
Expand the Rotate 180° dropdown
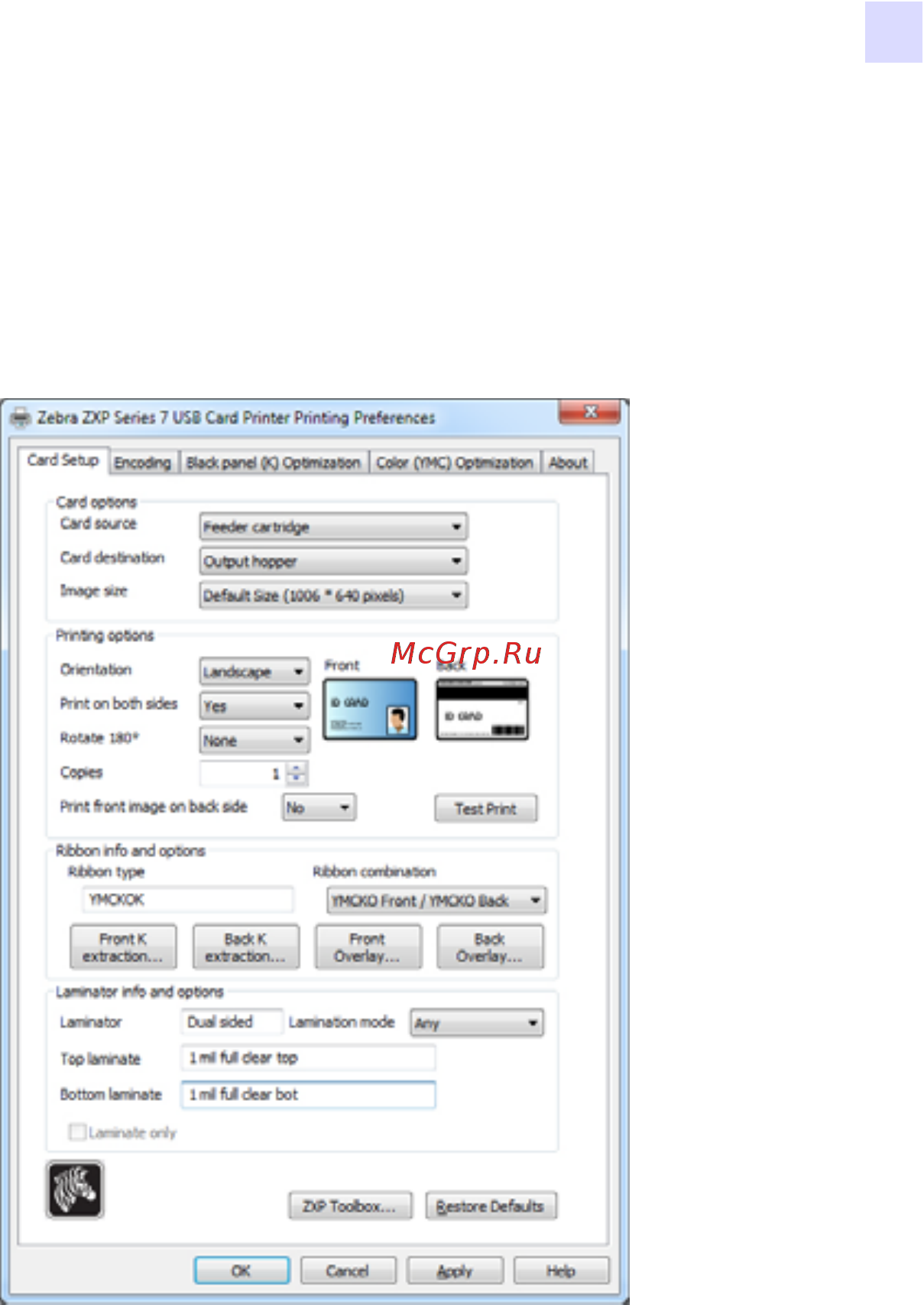coord(255,741)
